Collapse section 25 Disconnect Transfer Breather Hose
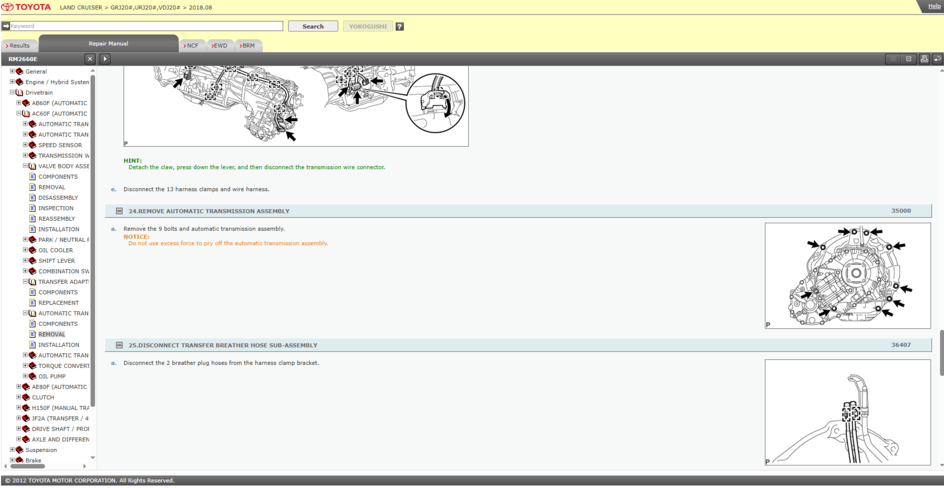This screenshot has height=488, width=944. point(119,345)
